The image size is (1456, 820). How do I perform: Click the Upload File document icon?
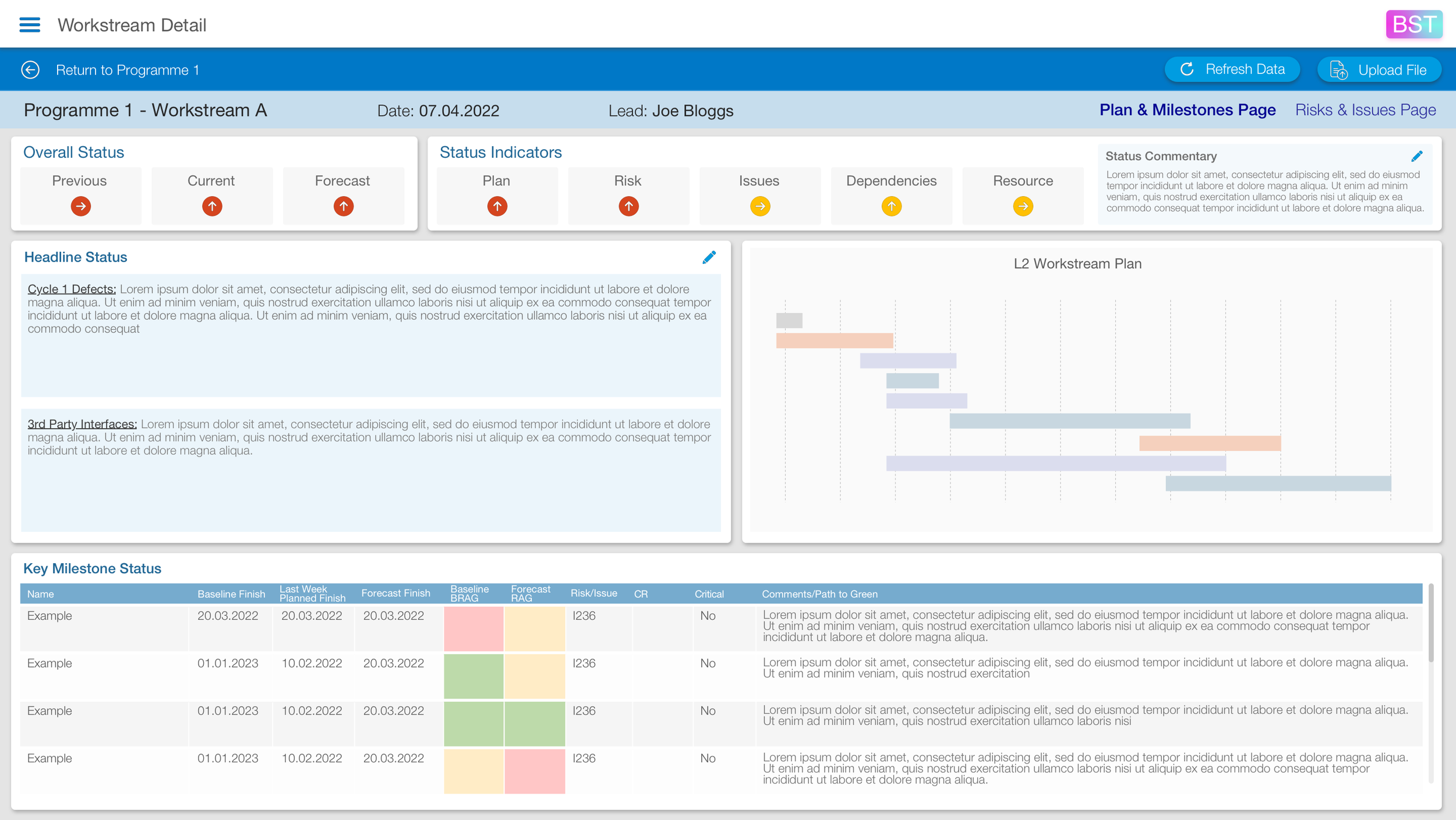(x=1340, y=69)
